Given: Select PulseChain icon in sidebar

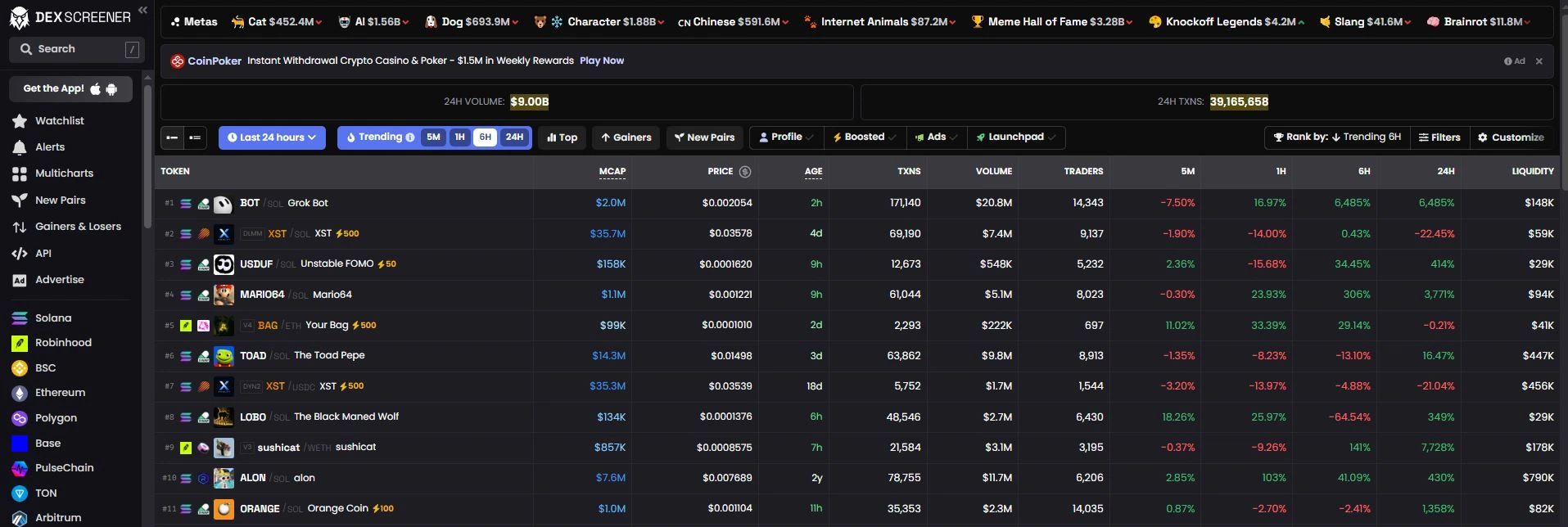Looking at the screenshot, I should click(20, 468).
